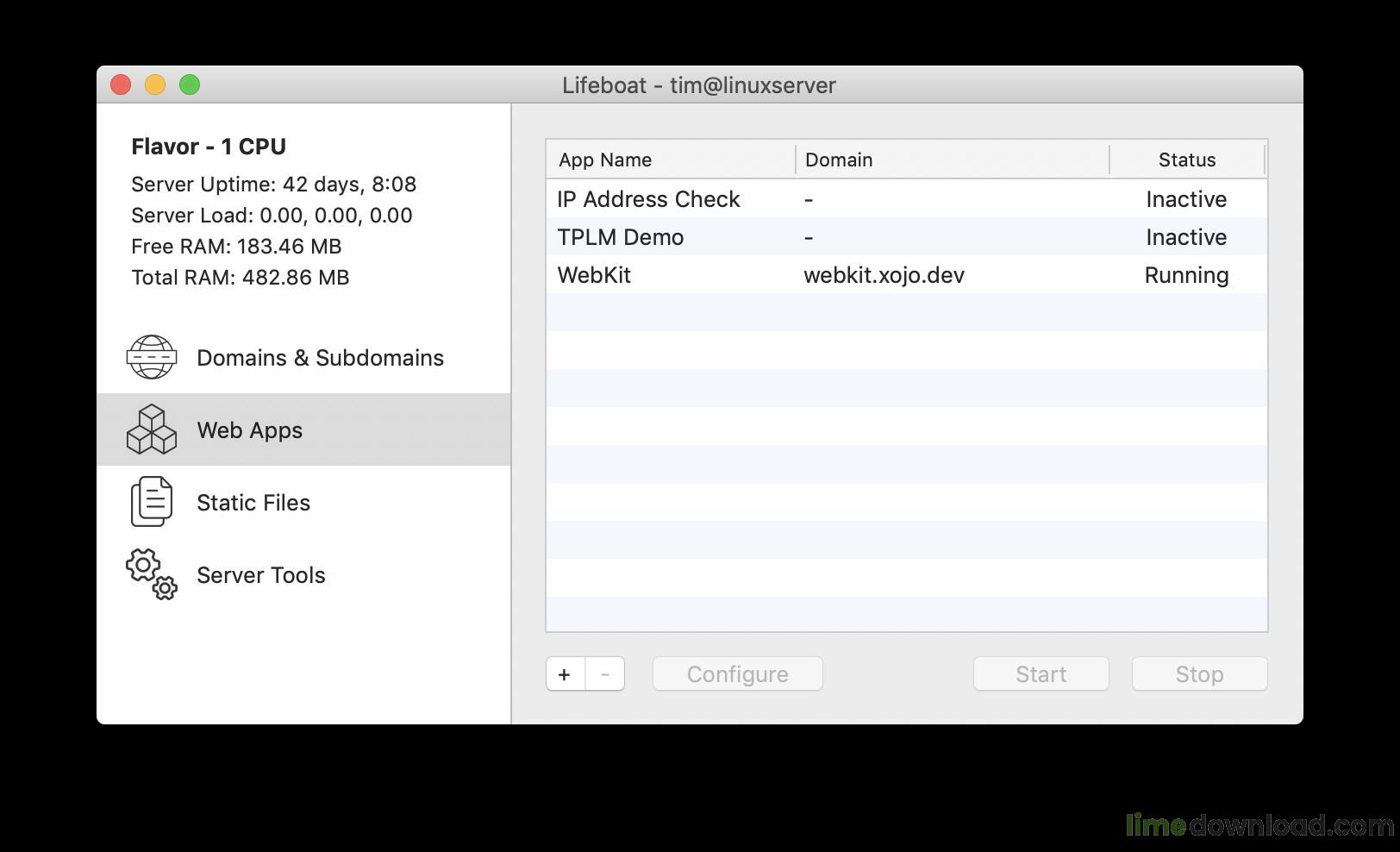Click the Configure button
The width and height of the screenshot is (1400, 852).
click(x=738, y=674)
